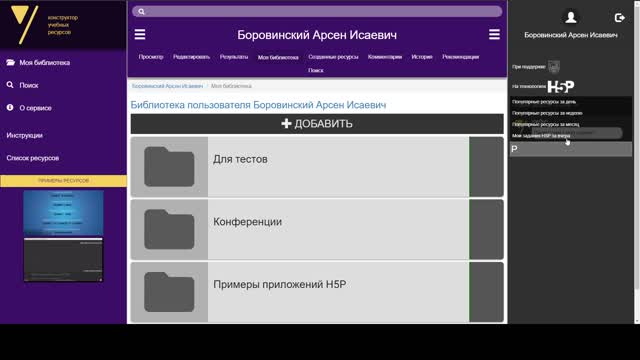The image size is (640, 360).
Task: Click the user profile avatar icon
Action: pos(571,17)
